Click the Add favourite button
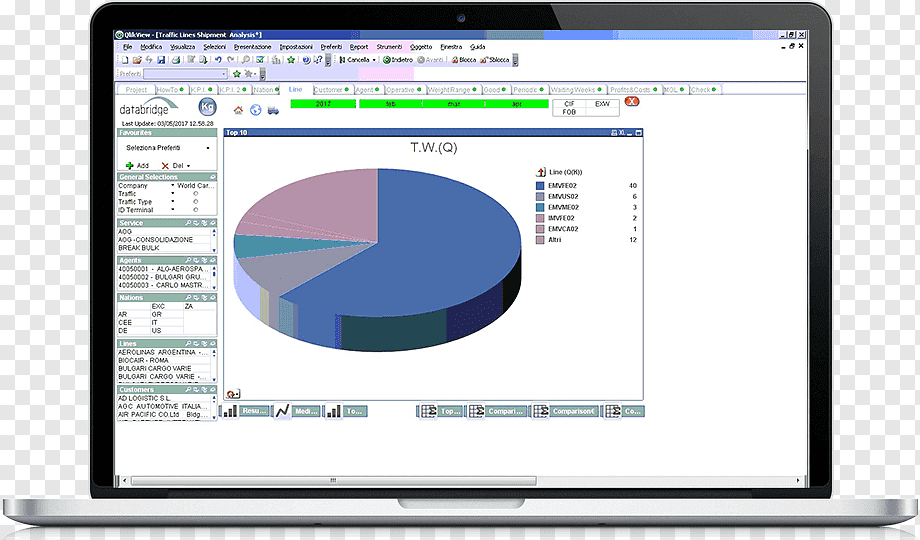This screenshot has width=920, height=540. (x=137, y=166)
